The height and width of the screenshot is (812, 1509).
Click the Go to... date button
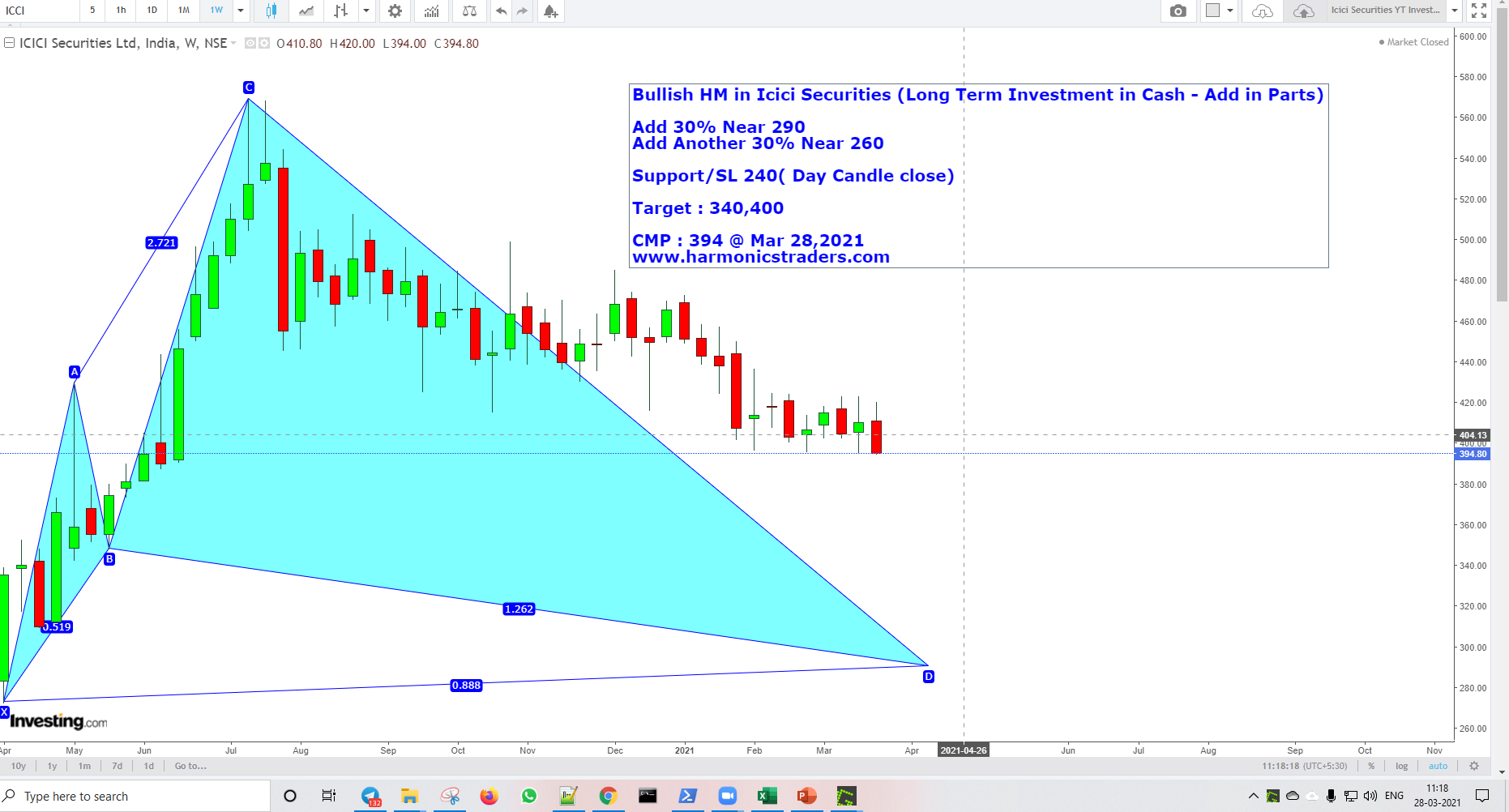(x=190, y=766)
